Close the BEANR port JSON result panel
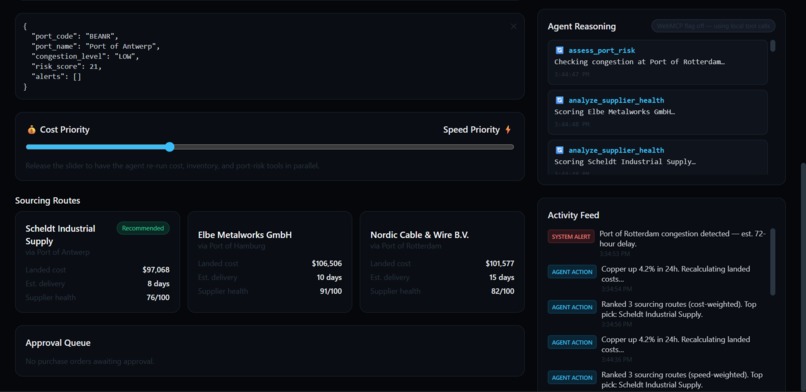This screenshot has height=392, width=806. click(513, 27)
